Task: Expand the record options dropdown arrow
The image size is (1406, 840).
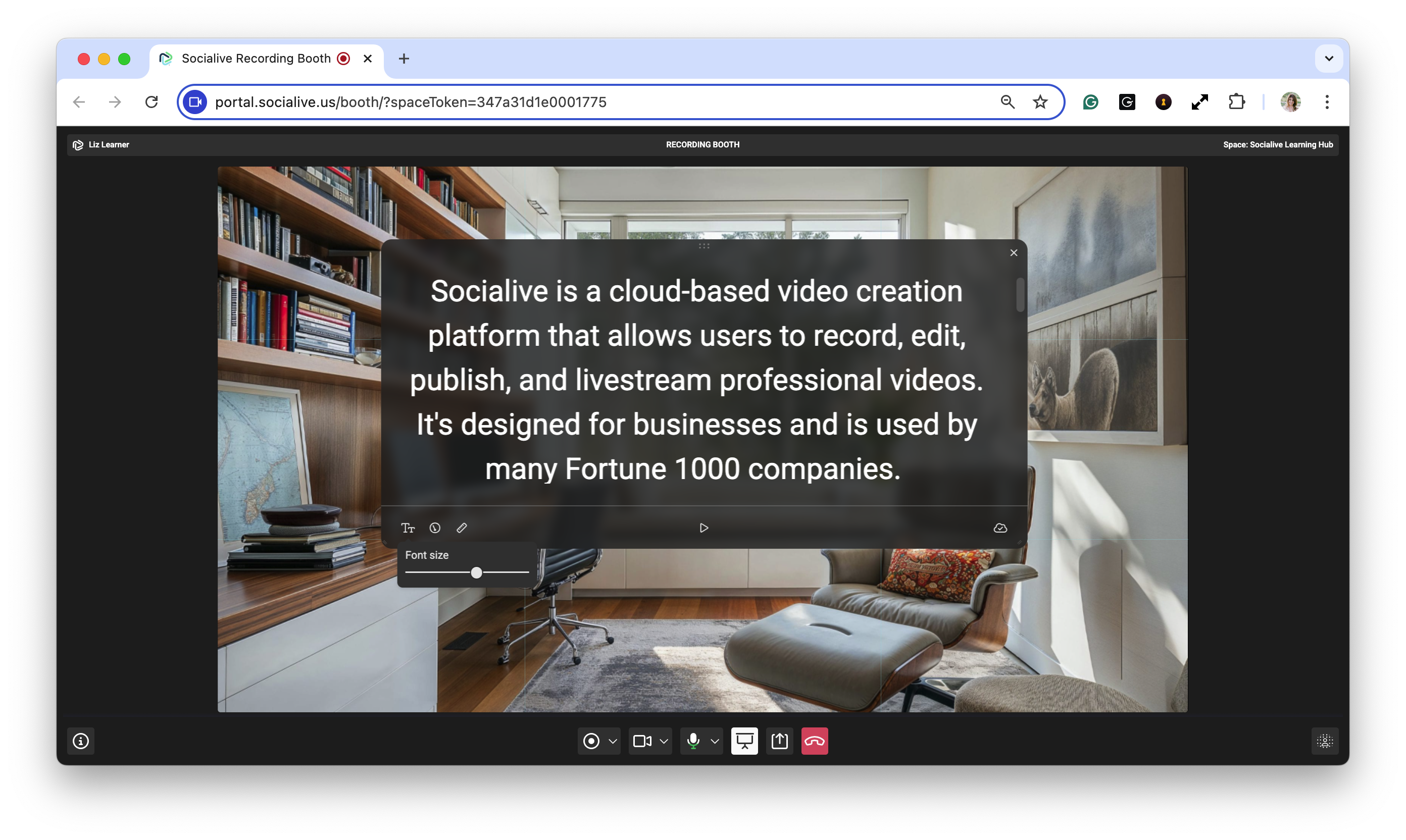Action: (613, 742)
